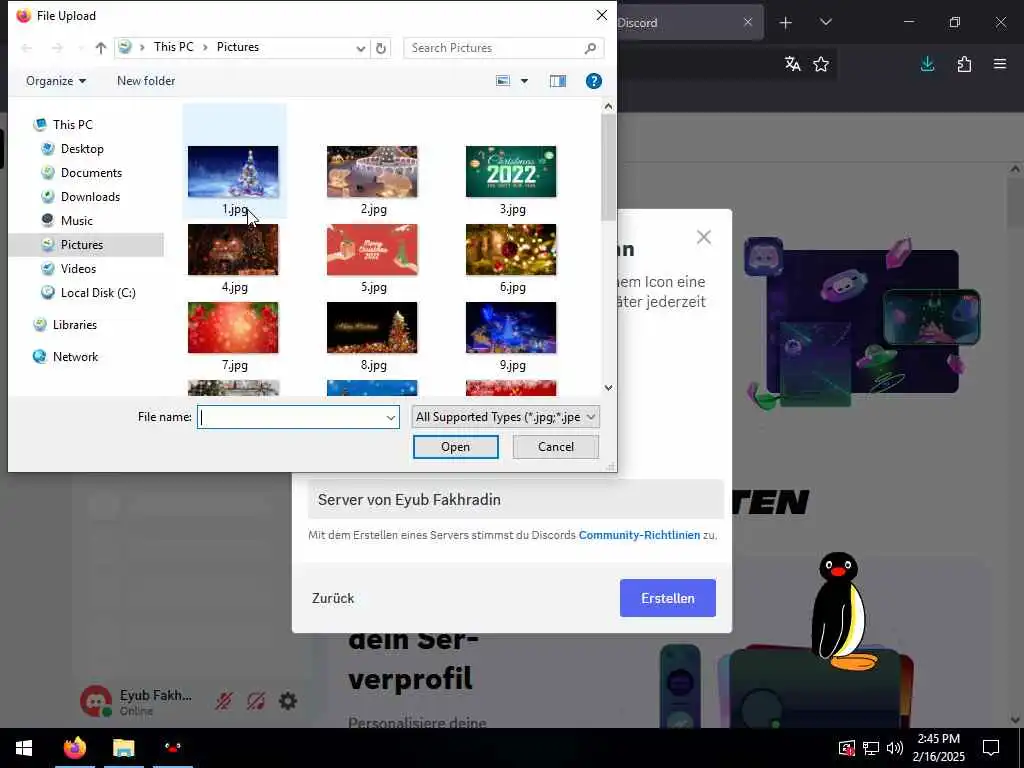This screenshot has width=1024, height=768.
Task: Open Firefox list all tabs dropdown
Action: [x=825, y=23]
